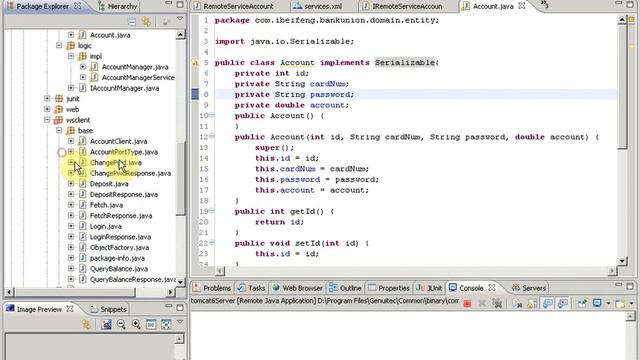Click the Pin Console icon
Viewport: 640px width, 360px height.
pos(582,303)
